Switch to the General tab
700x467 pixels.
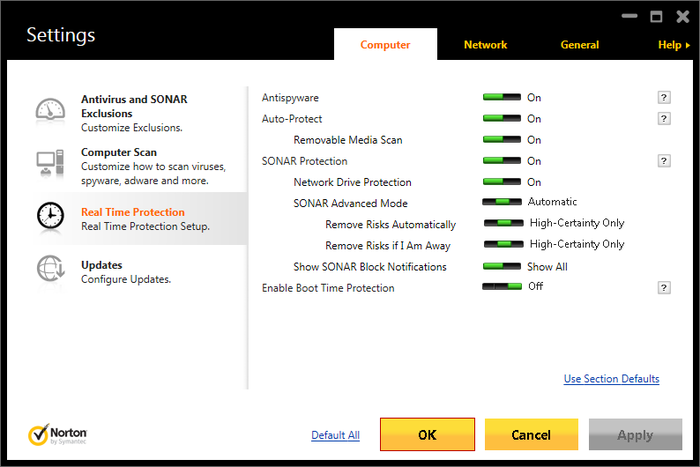point(579,45)
